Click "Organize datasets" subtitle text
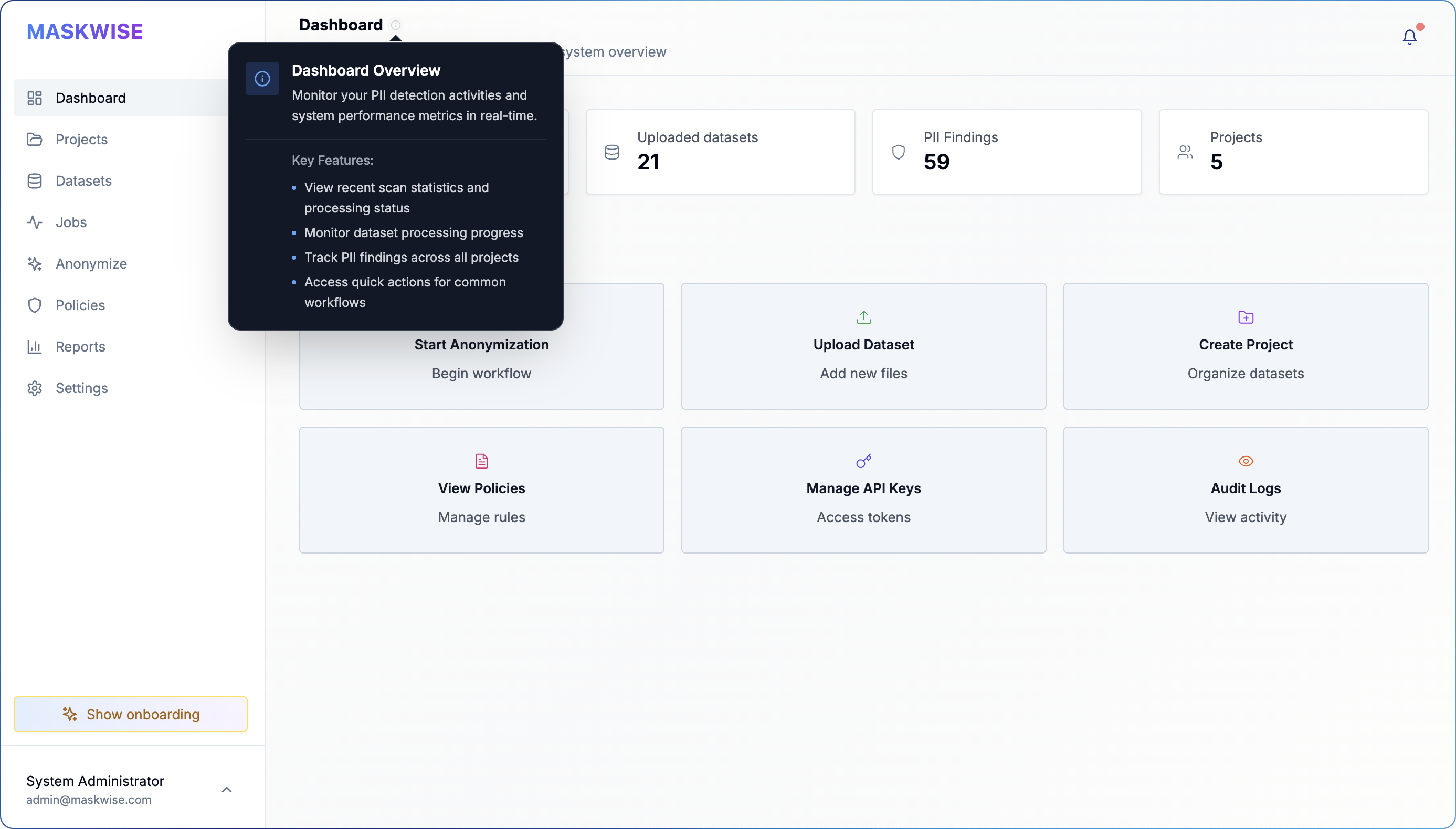This screenshot has width=1456, height=829. [1246, 374]
